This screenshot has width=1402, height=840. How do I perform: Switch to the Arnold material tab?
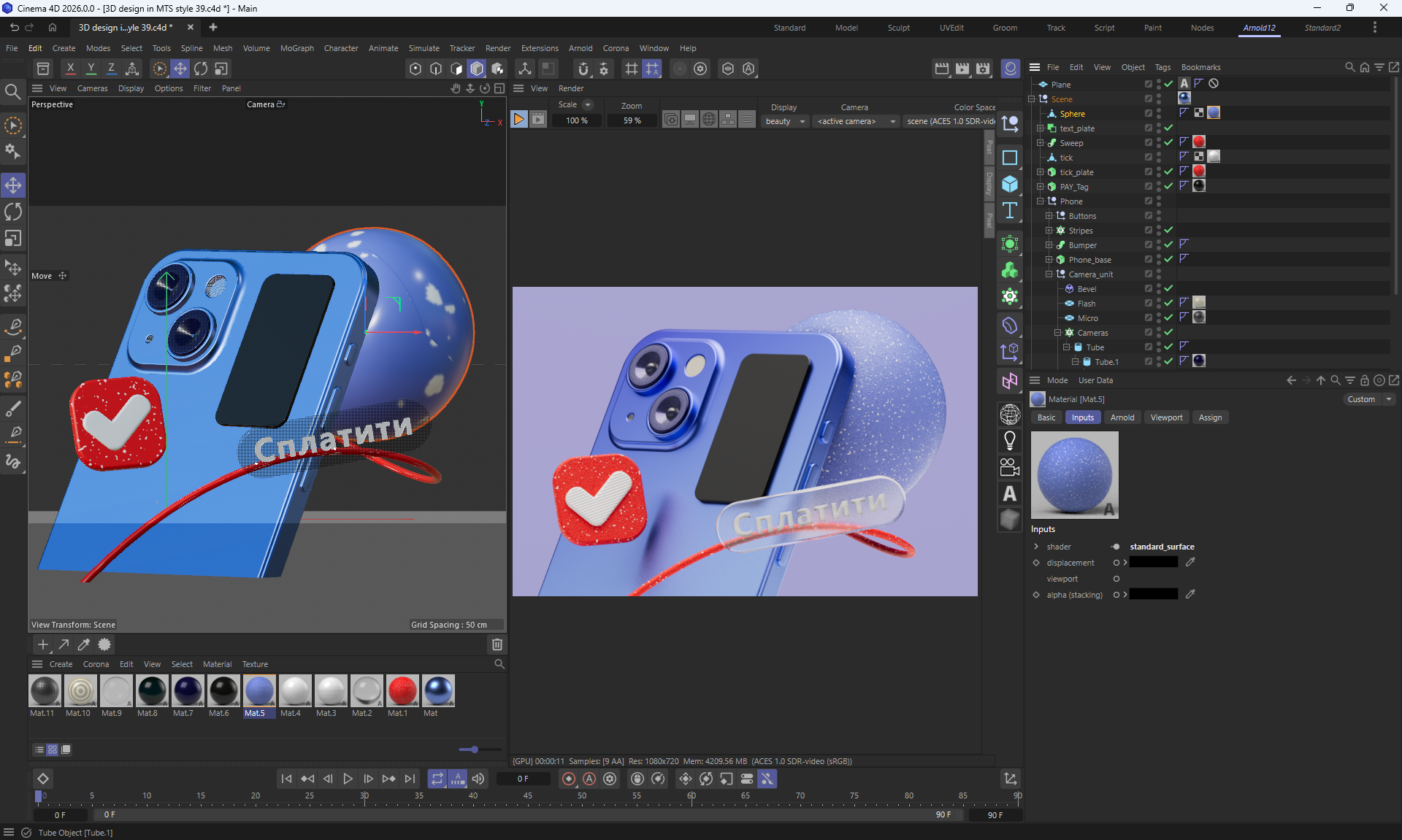pyautogui.click(x=1122, y=417)
